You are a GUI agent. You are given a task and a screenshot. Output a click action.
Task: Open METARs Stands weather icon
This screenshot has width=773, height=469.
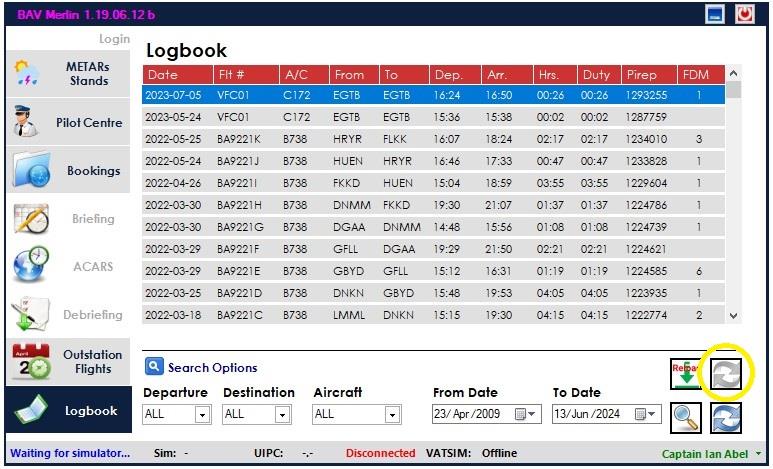tap(28, 73)
